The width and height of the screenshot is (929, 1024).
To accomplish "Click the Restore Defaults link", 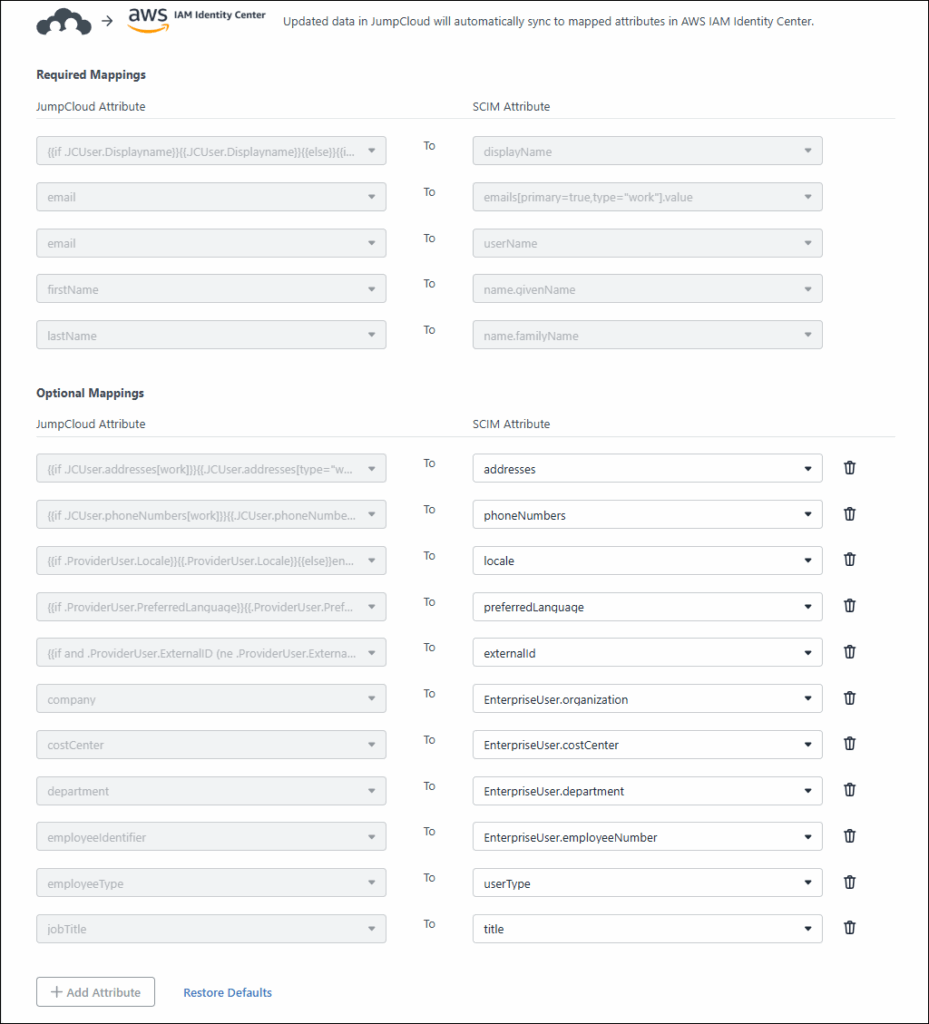I will [227, 993].
